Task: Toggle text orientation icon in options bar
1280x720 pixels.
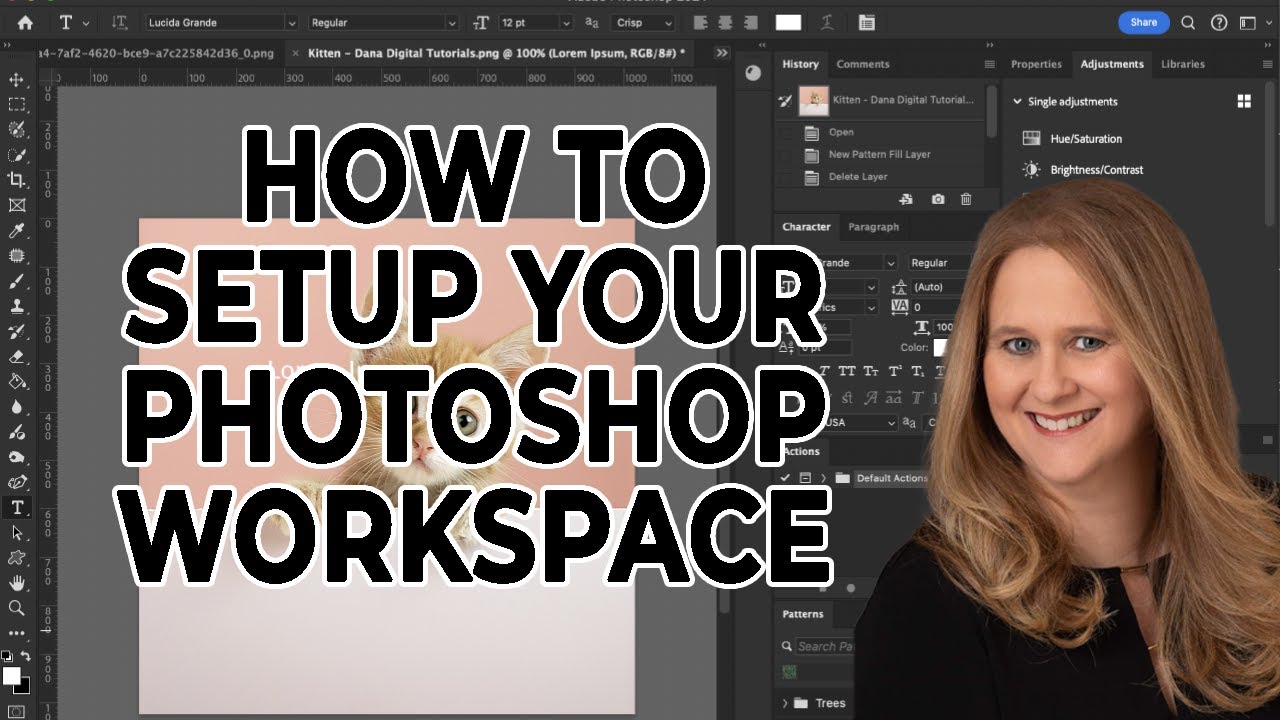Action: pos(120,22)
